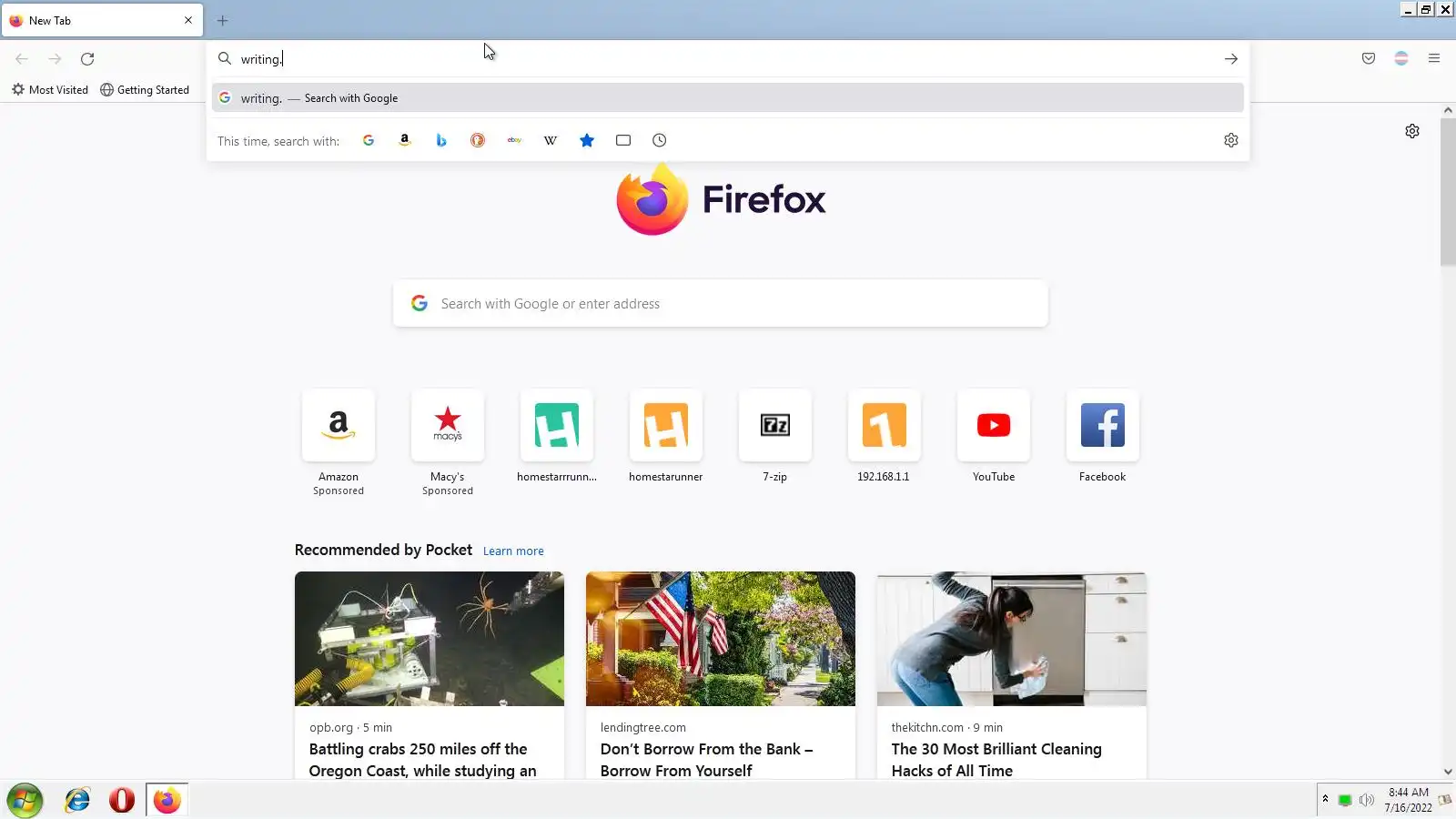Open Save to Pocket icon
The image size is (1456, 819).
point(1369,59)
